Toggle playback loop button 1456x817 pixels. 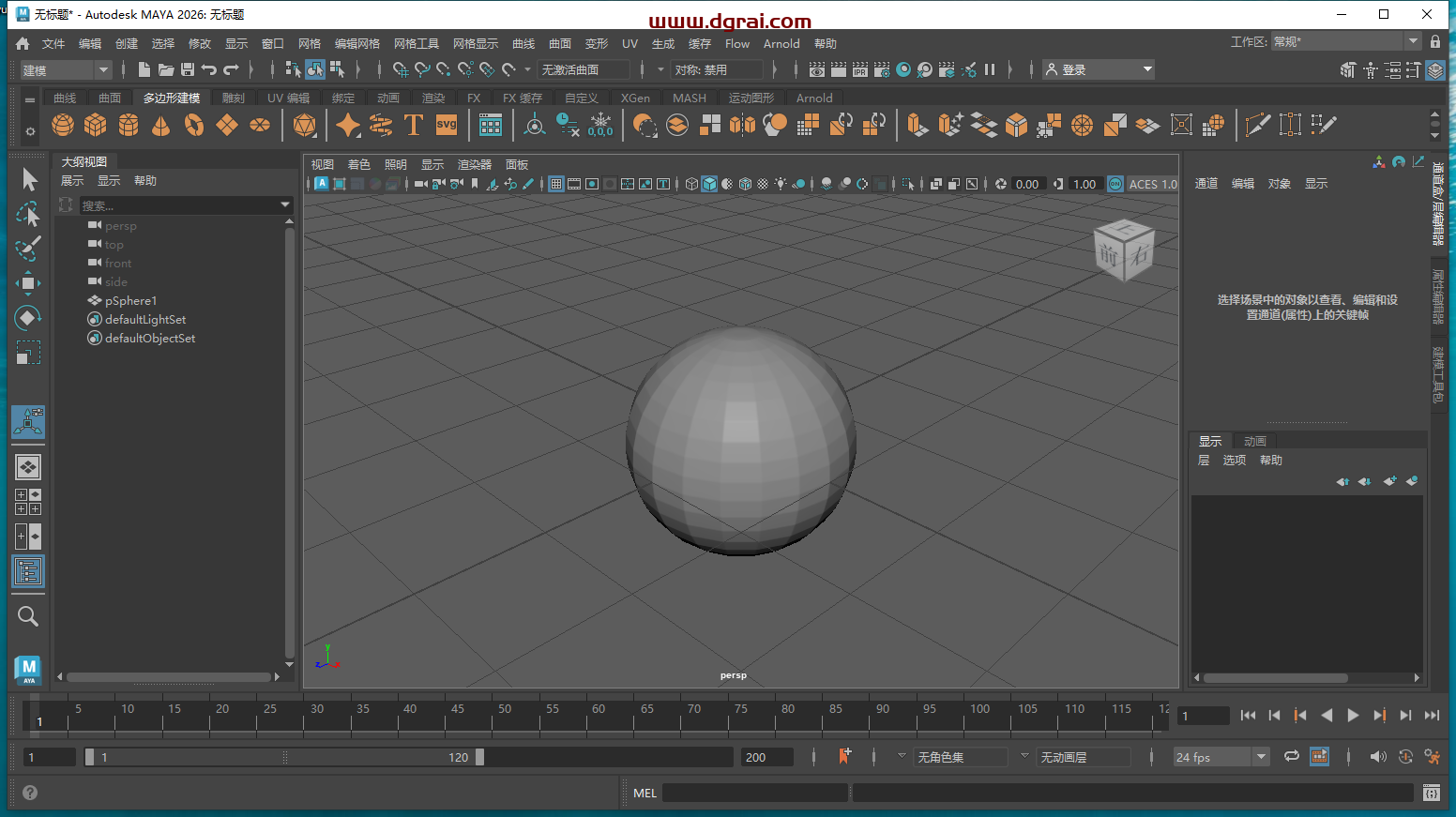point(1292,756)
